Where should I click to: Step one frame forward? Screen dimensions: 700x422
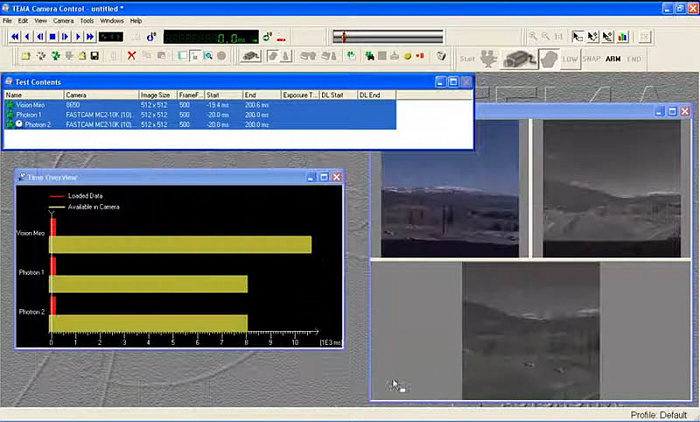(x=65, y=37)
